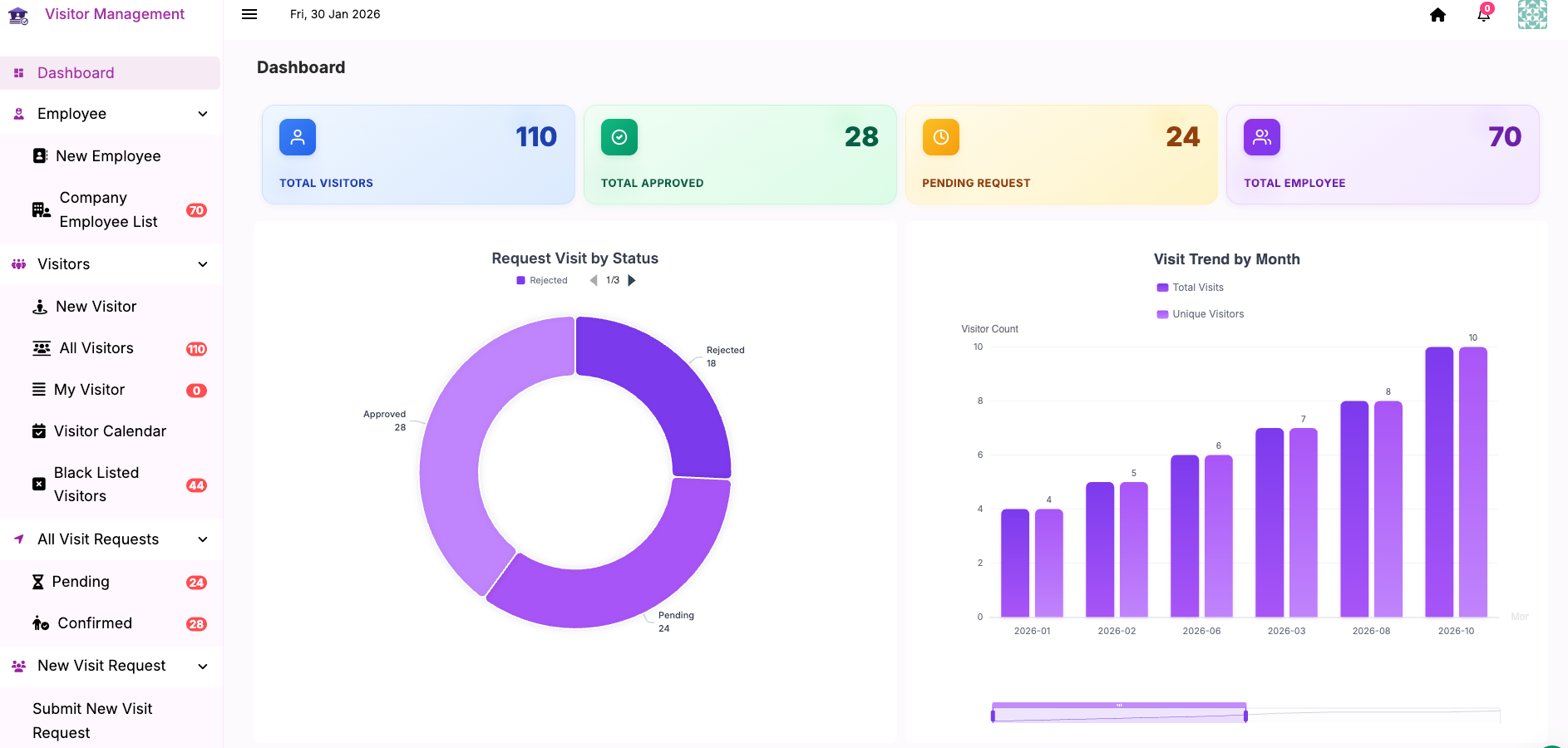Click the Total Approved checkmark icon
1568x748 pixels.
coord(619,137)
